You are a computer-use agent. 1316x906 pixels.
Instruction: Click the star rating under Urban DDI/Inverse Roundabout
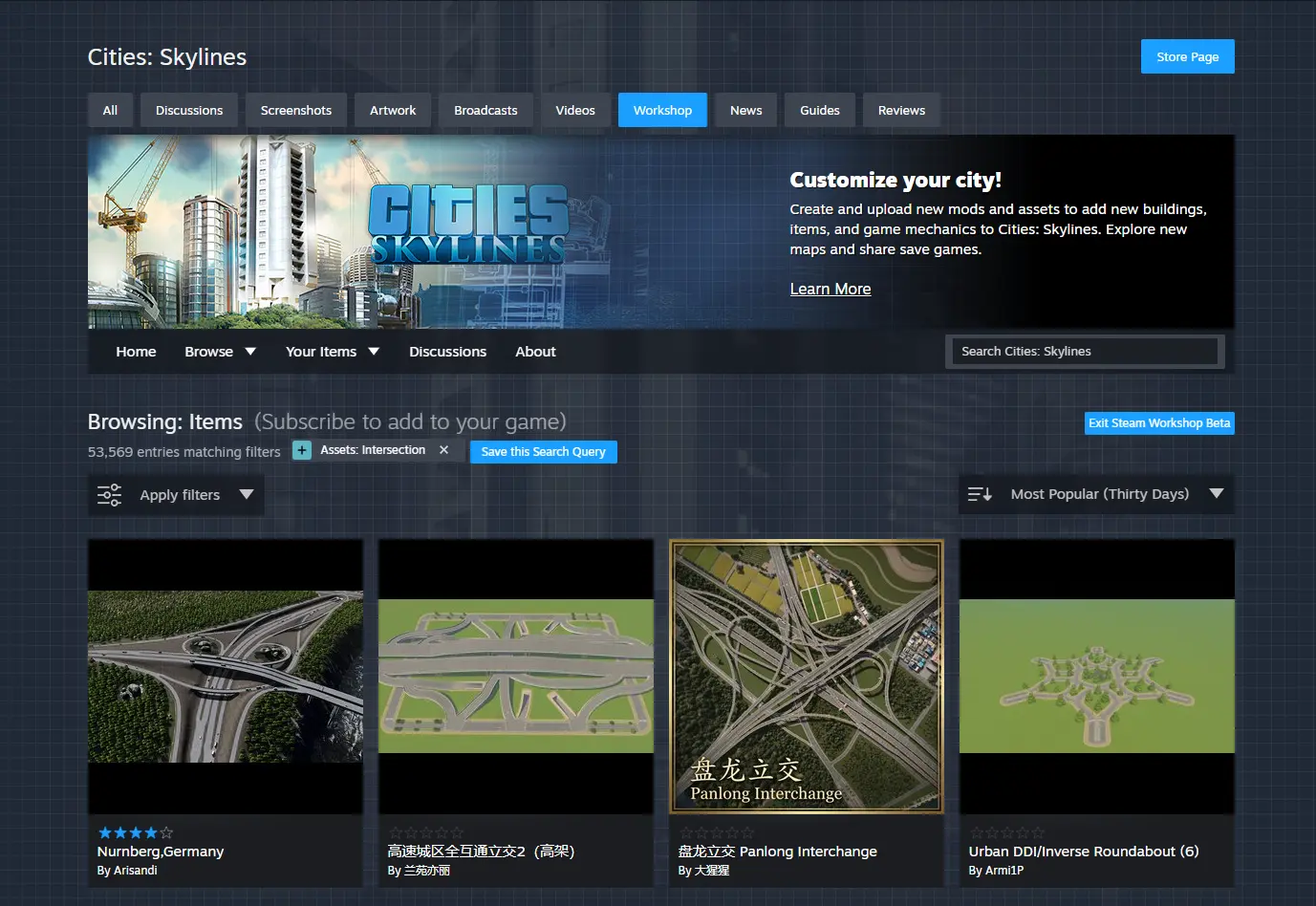(x=1006, y=832)
